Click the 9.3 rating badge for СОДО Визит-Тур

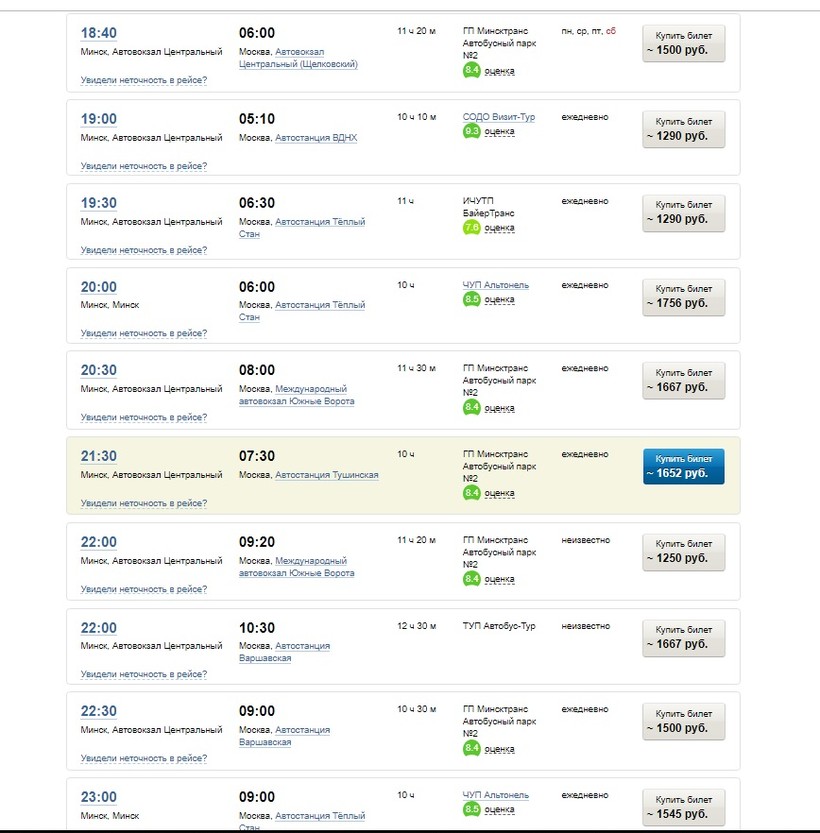(472, 131)
